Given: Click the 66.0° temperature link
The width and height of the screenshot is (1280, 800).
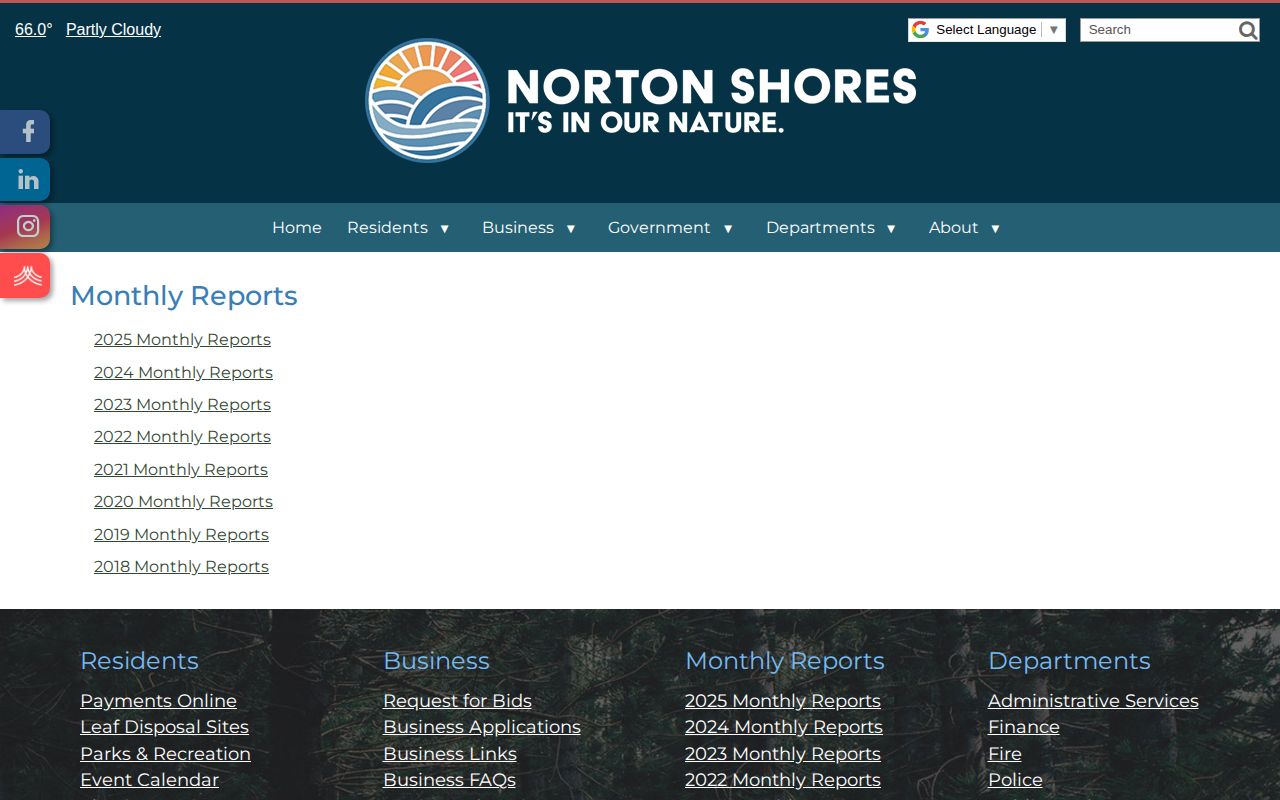Looking at the screenshot, I should click(34, 30).
